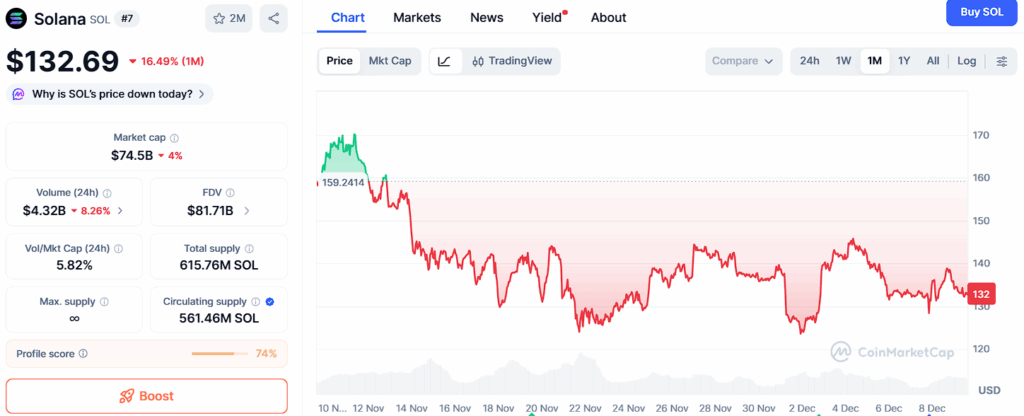Switch to line chart view icon

click(x=444, y=61)
